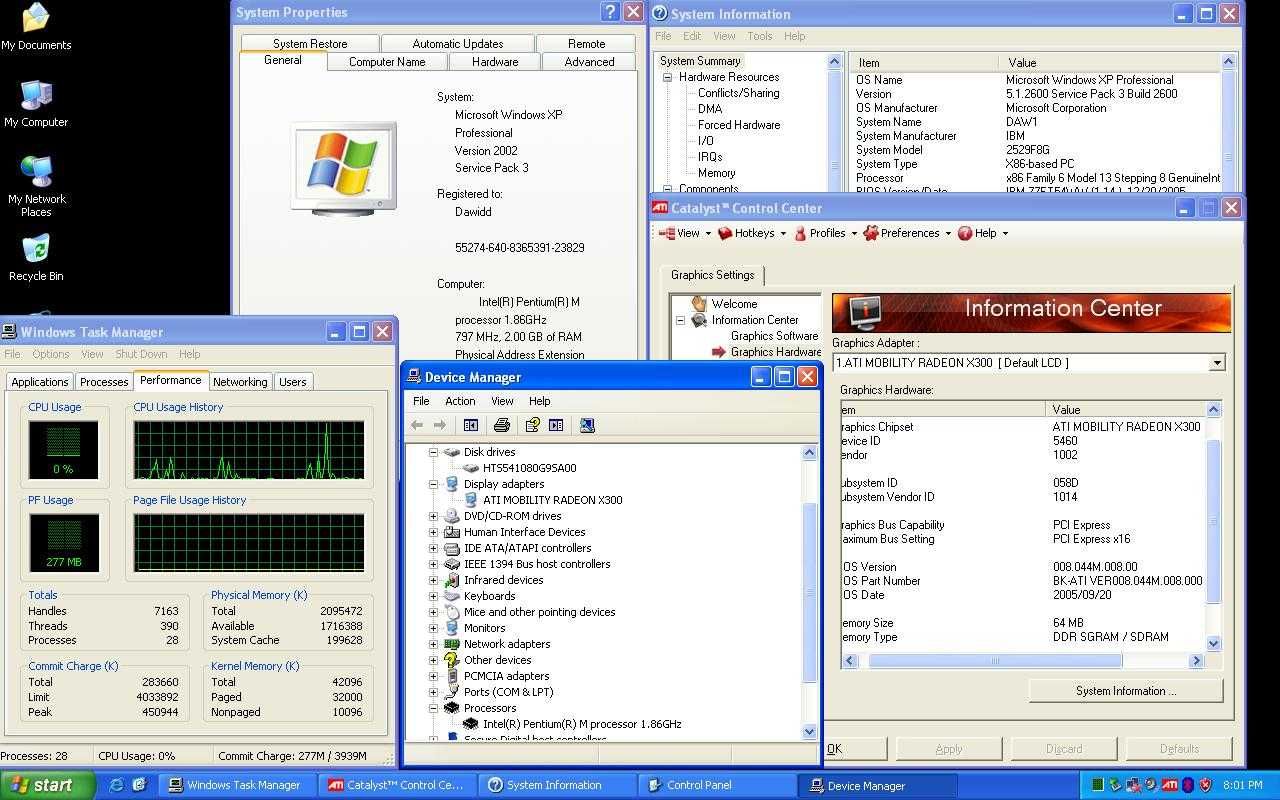Viewport: 1280px width, 800px height.
Task: Click the Hotkeys toolbar item in Catalyst
Action: tap(751, 233)
